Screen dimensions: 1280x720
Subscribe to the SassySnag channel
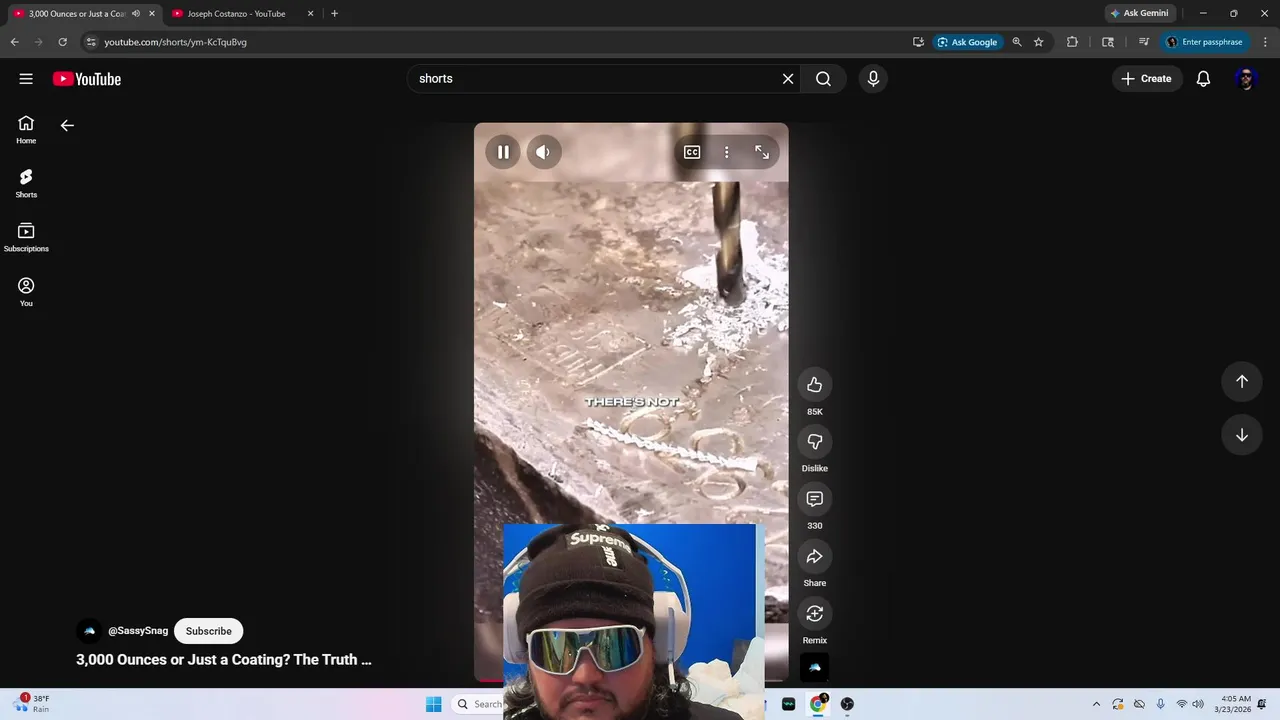click(208, 631)
